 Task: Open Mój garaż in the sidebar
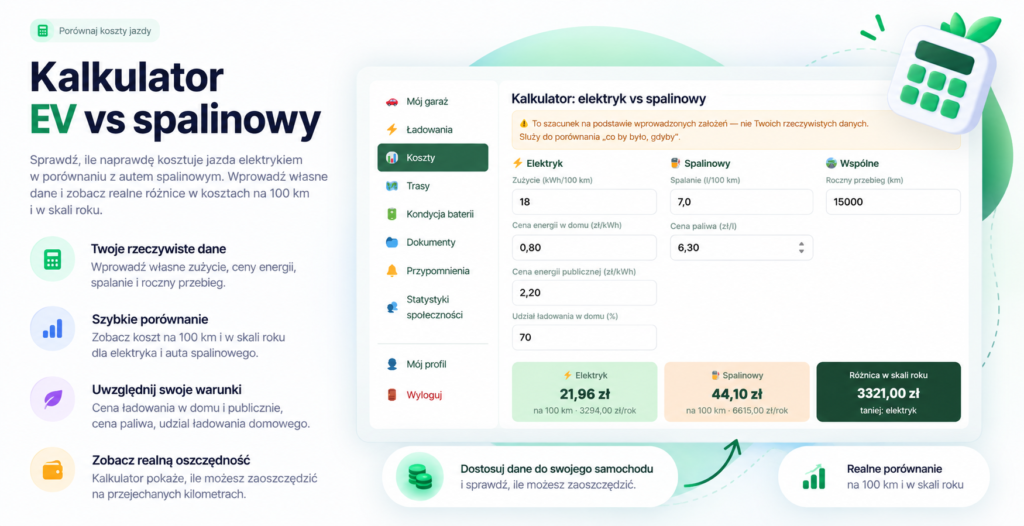click(432, 101)
